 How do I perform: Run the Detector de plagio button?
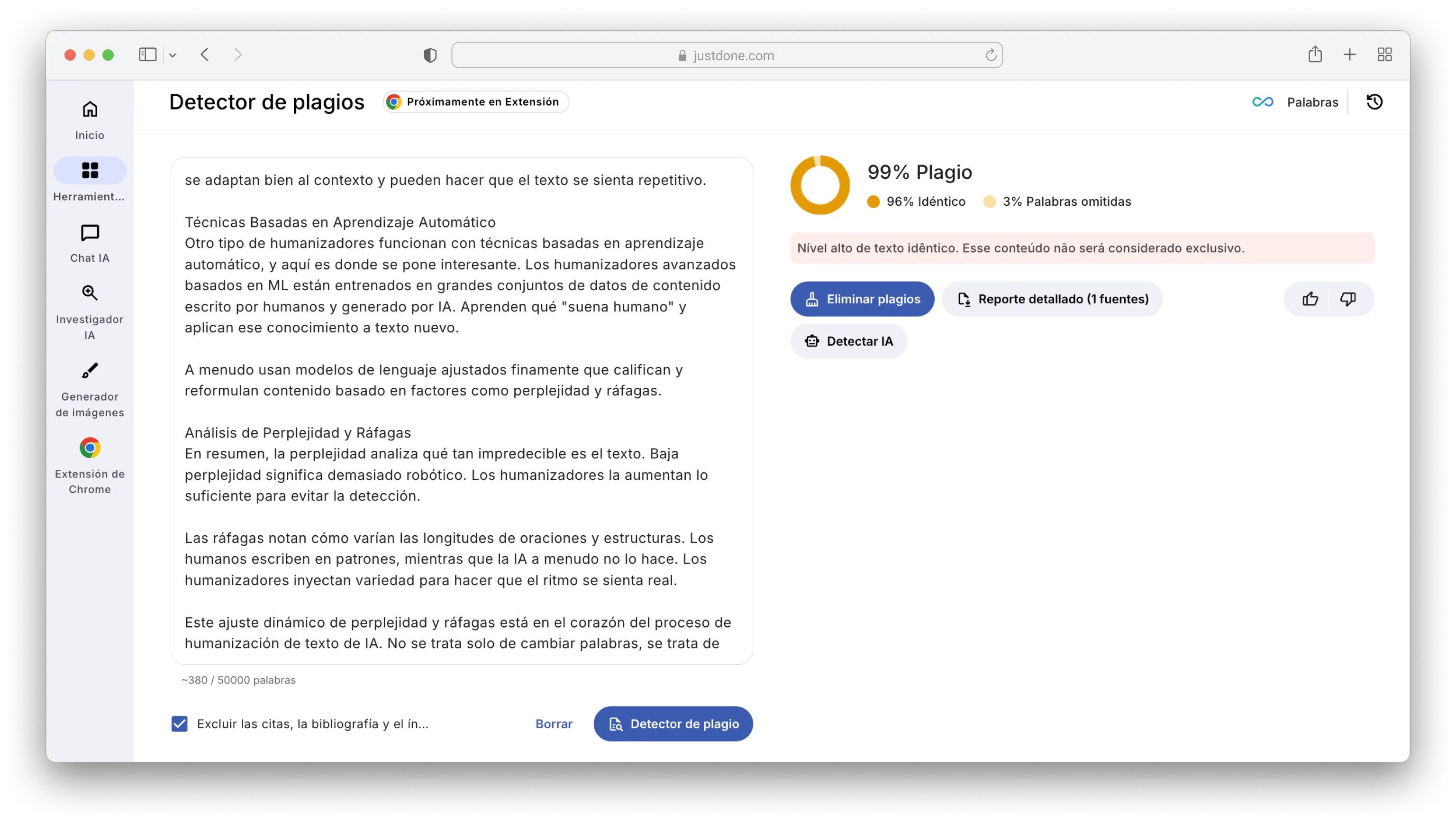[673, 723]
